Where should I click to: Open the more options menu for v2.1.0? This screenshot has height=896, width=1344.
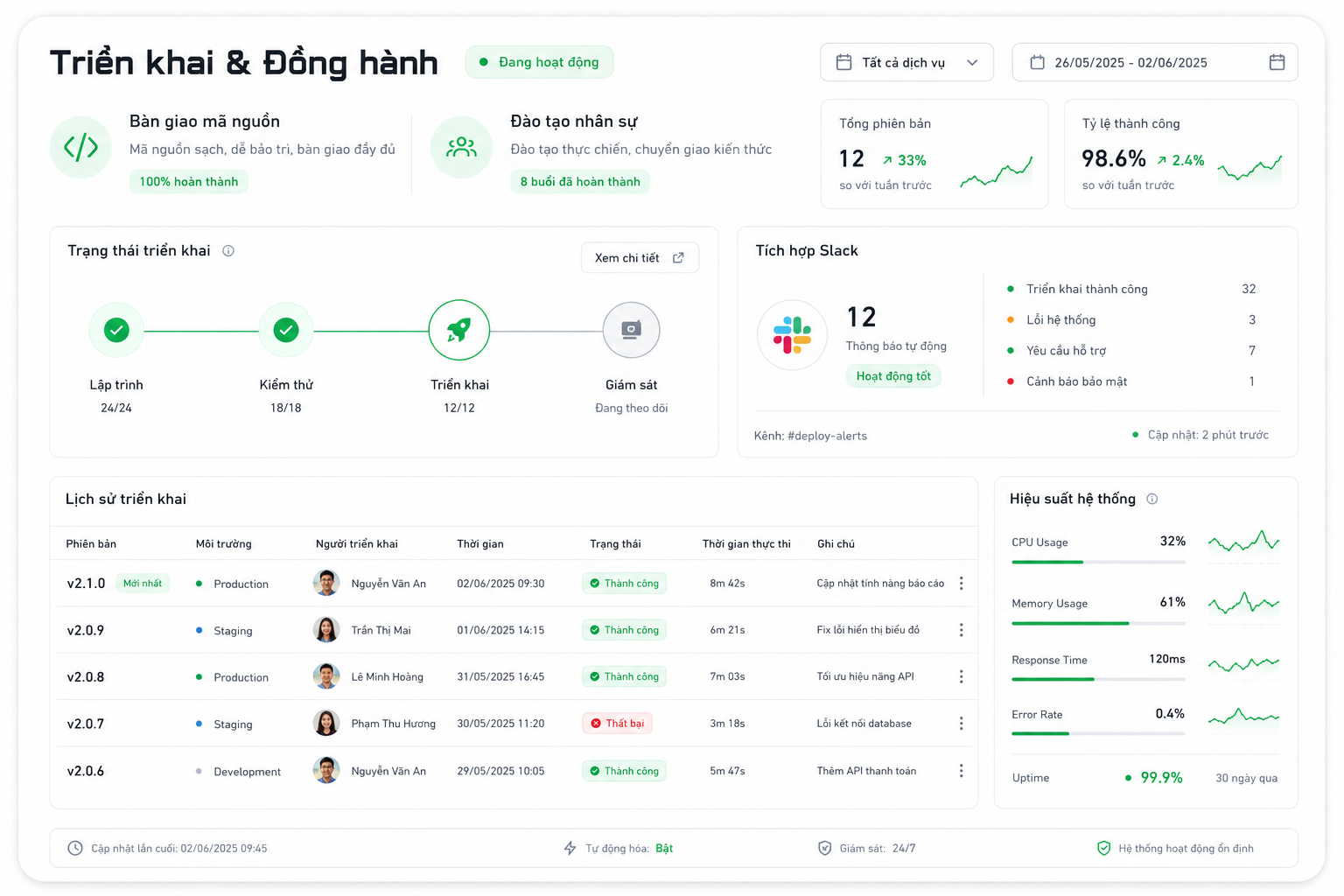tap(961, 583)
